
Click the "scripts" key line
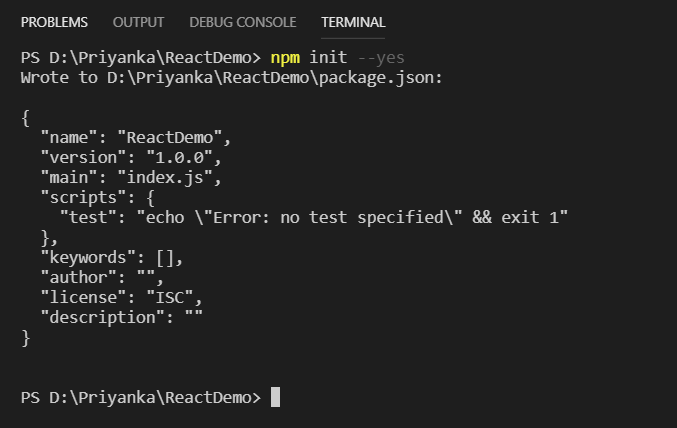point(97,197)
